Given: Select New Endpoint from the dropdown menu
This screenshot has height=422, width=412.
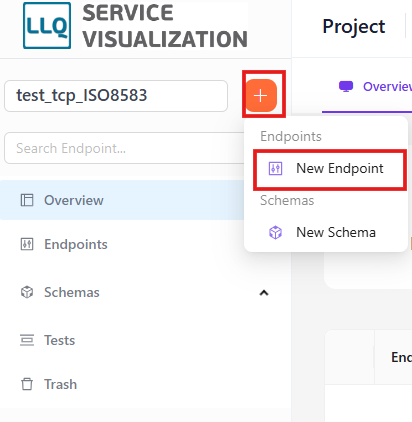Looking at the screenshot, I should (x=330, y=169).
